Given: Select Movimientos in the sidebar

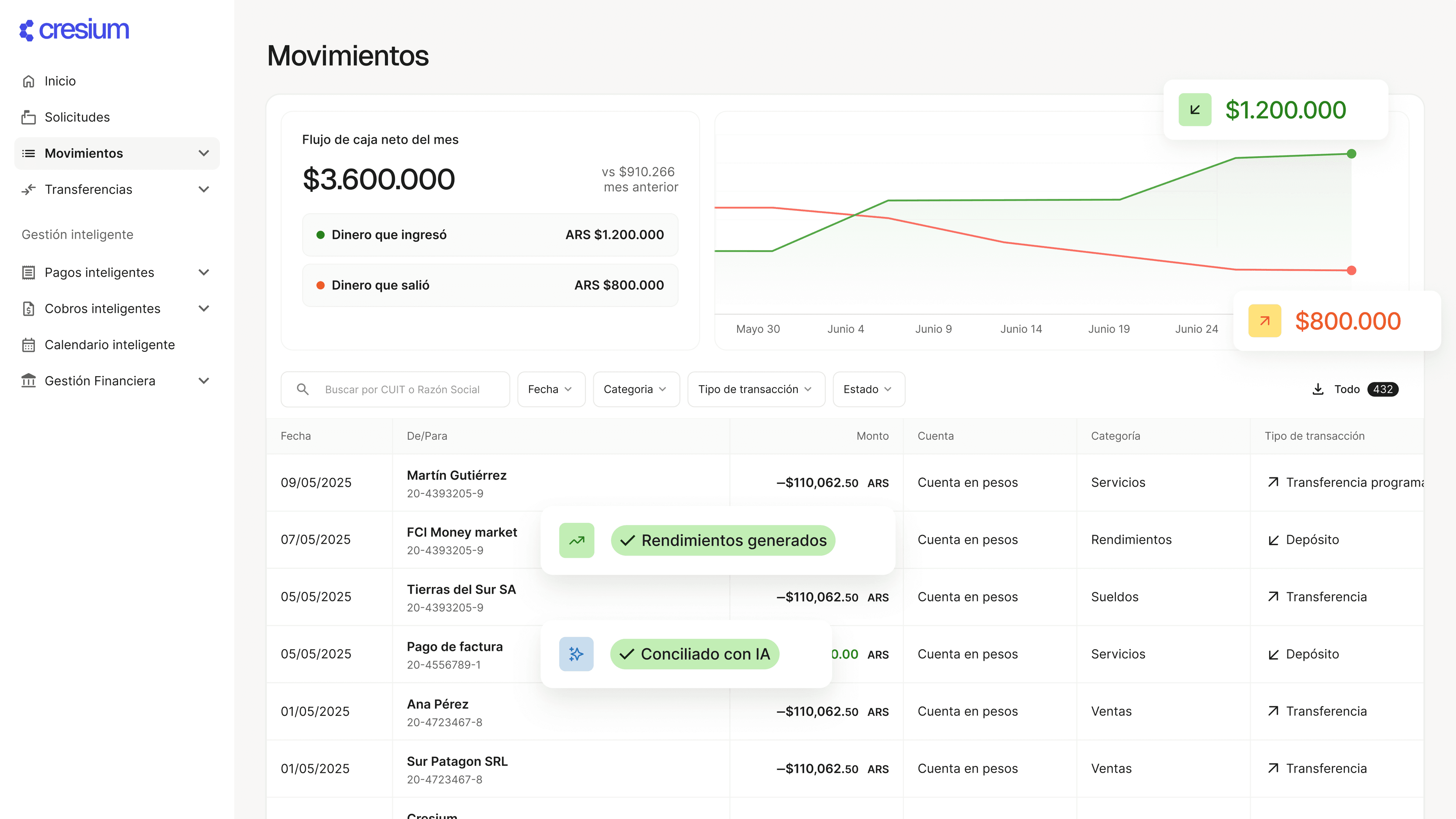Looking at the screenshot, I should [84, 153].
